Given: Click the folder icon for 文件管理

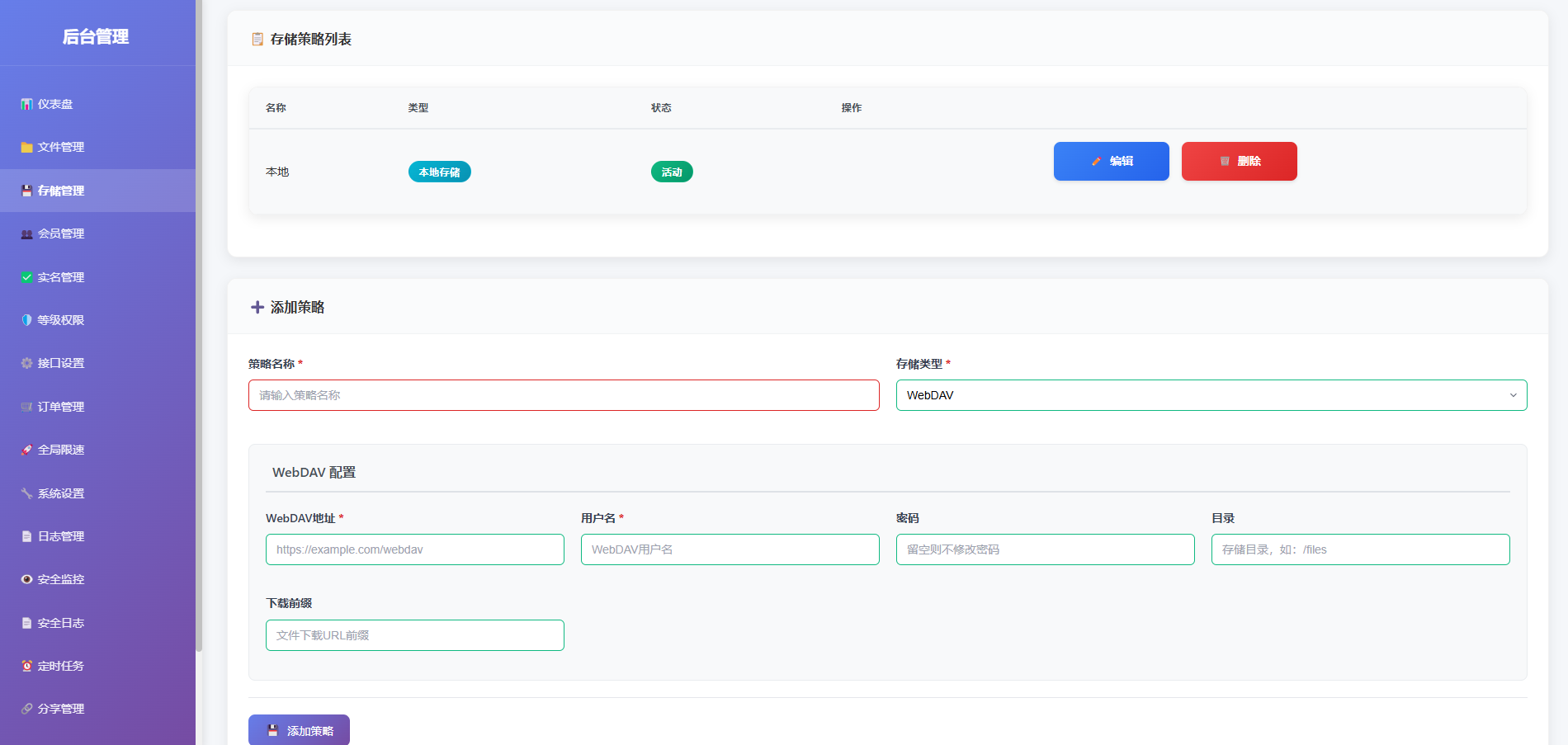Looking at the screenshot, I should pos(26,148).
